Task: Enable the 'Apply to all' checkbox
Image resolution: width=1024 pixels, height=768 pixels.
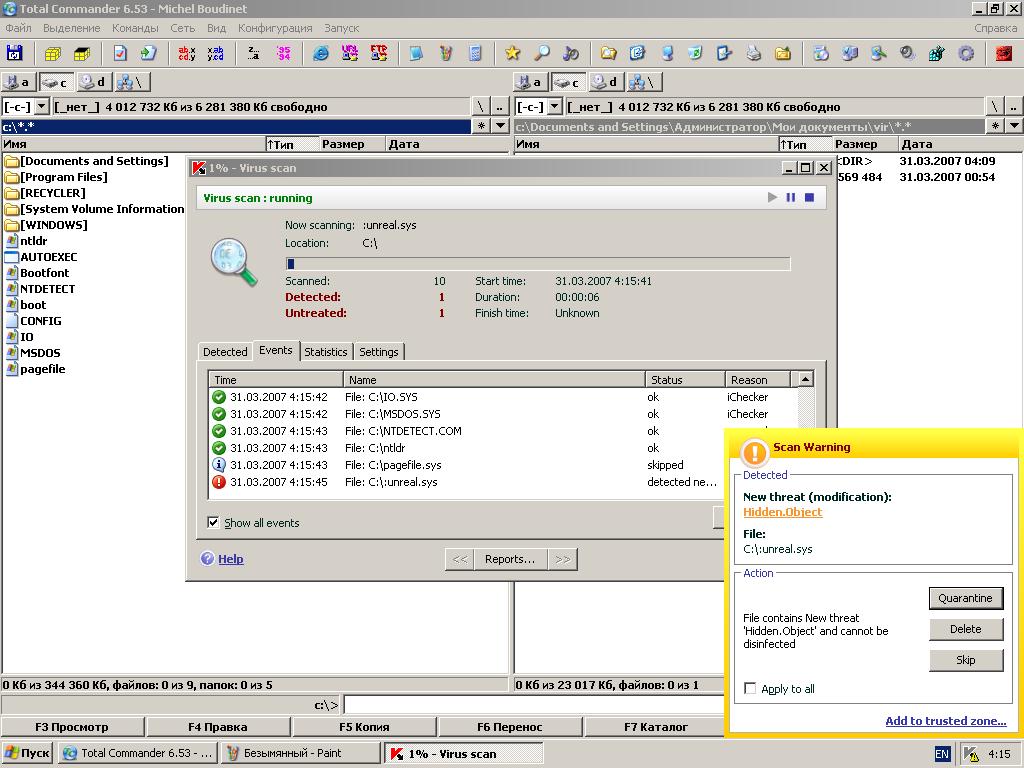Action: point(750,688)
